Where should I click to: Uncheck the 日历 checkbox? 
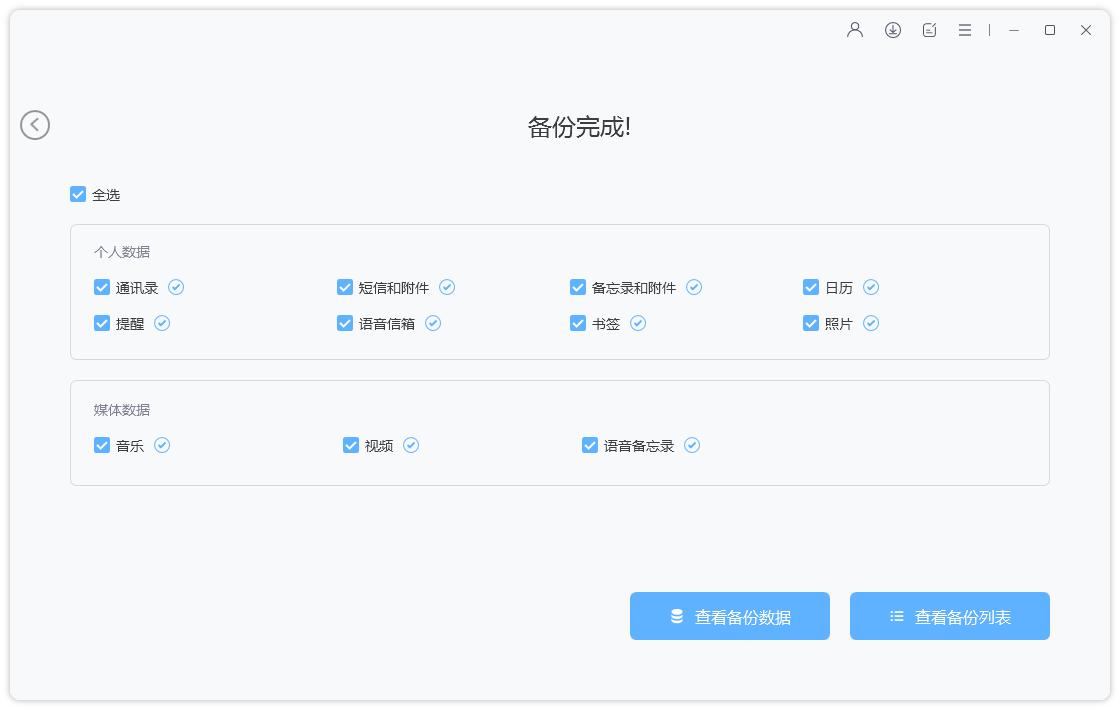[x=810, y=287]
